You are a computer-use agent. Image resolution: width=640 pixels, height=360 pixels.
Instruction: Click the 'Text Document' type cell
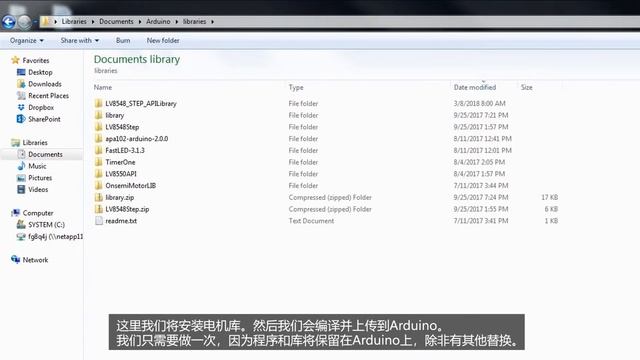(311, 221)
